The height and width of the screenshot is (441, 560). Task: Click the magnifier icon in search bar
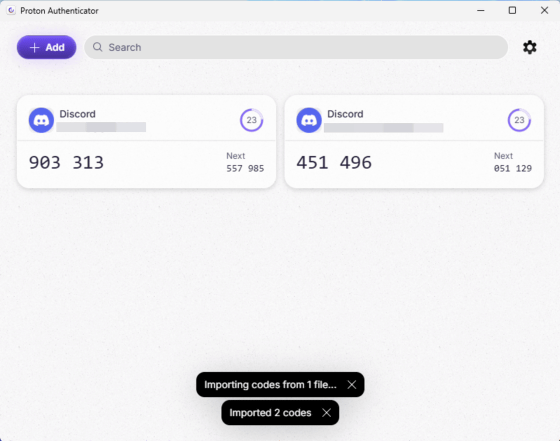(x=98, y=47)
